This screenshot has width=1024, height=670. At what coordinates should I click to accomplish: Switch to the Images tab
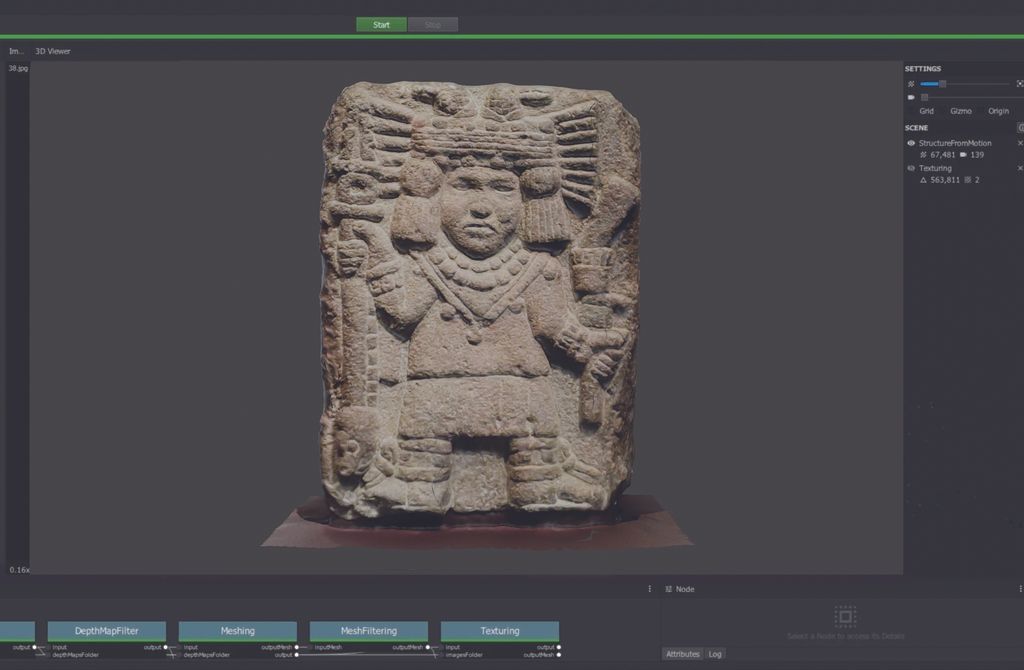(13, 50)
